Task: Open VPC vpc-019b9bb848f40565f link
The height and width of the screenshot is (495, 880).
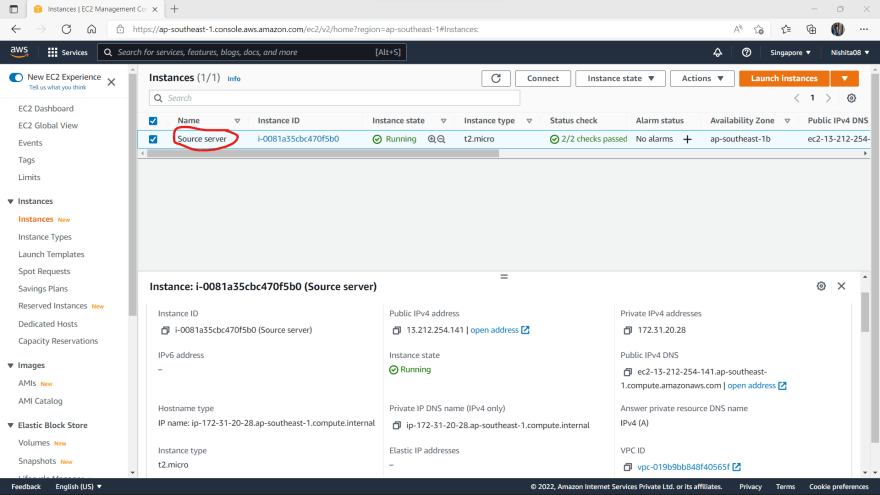Action: (689, 467)
